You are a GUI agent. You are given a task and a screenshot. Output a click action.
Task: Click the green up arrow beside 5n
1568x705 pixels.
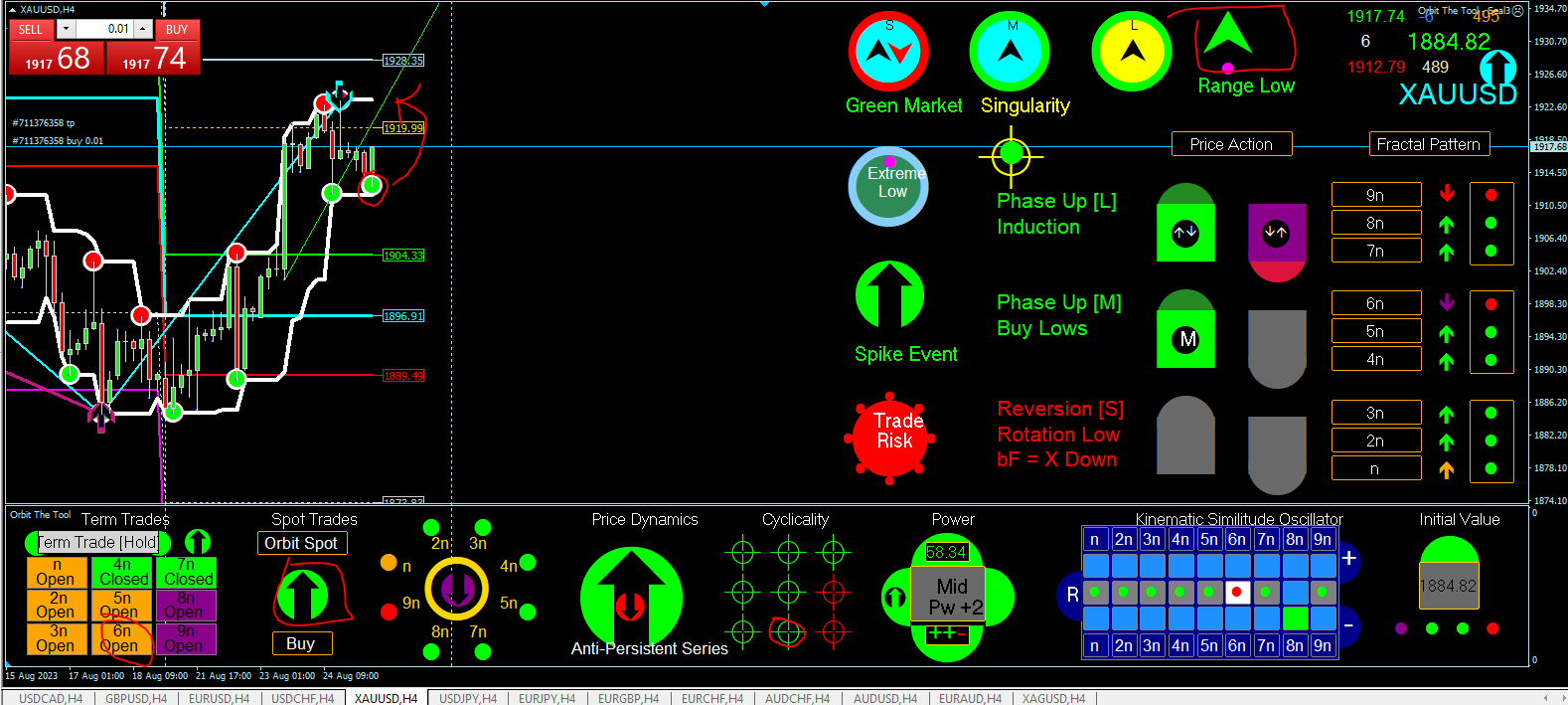coord(1447,332)
